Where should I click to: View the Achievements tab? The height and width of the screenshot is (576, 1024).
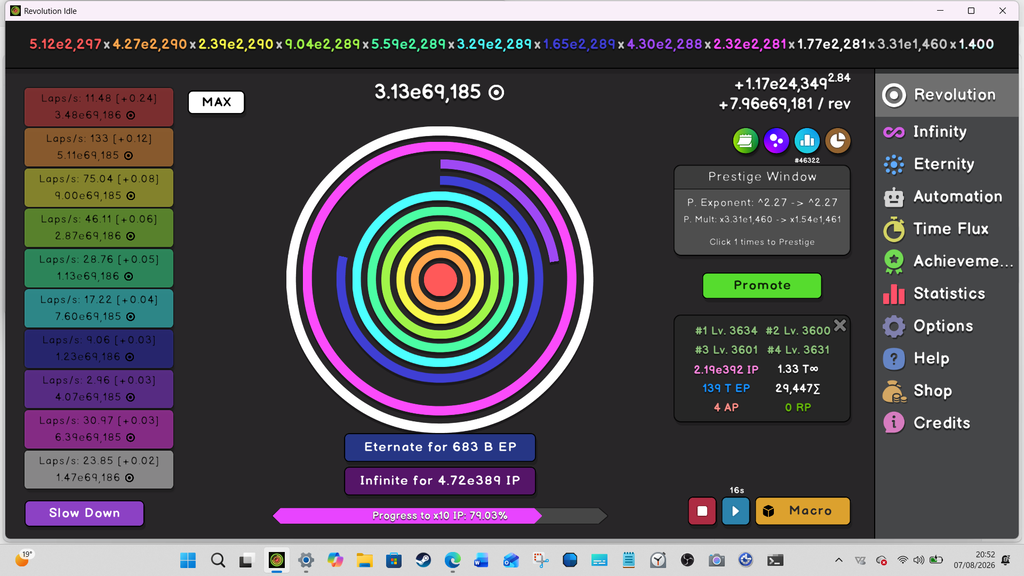[946, 261]
